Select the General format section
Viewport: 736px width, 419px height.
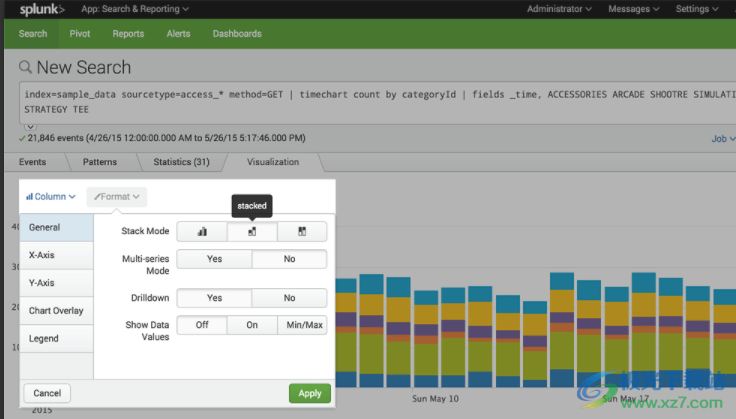tap(56, 228)
